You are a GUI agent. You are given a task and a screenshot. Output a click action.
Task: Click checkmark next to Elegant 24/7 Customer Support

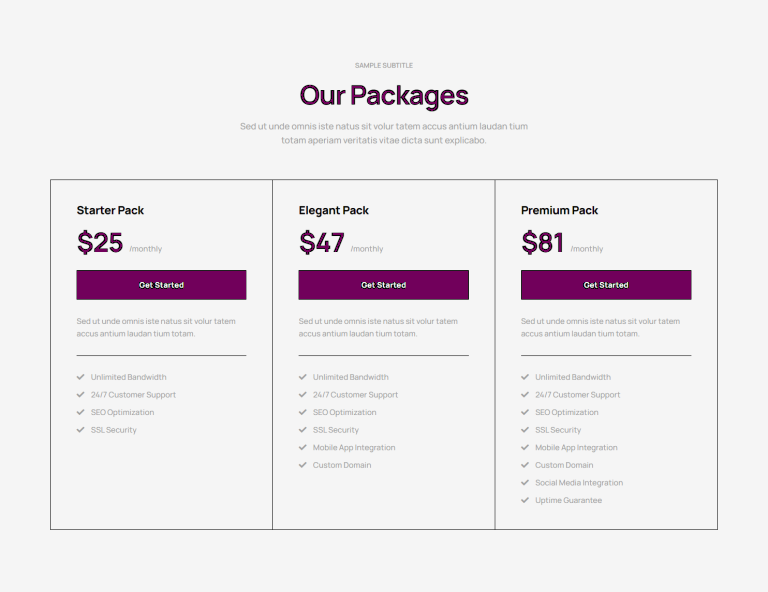303,395
